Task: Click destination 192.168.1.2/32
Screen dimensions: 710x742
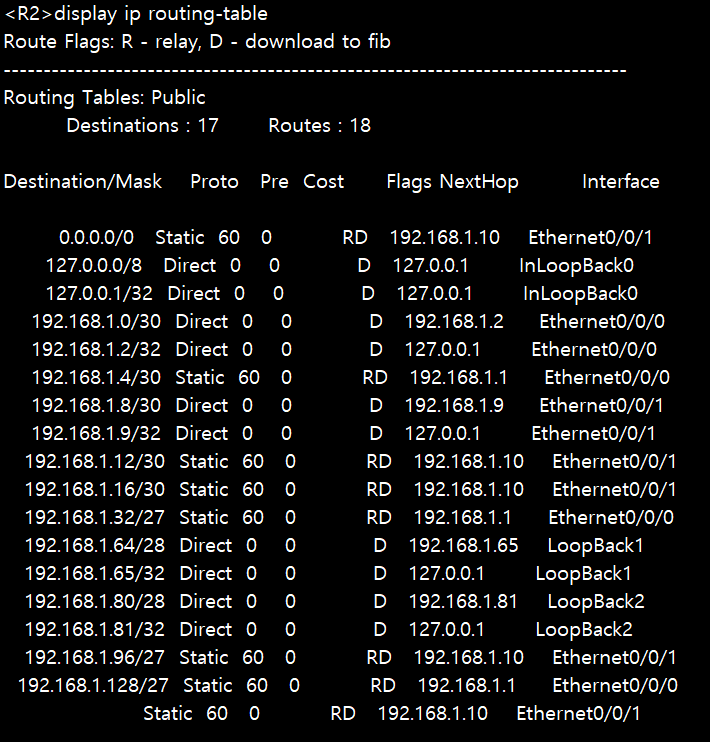Action: (97, 350)
